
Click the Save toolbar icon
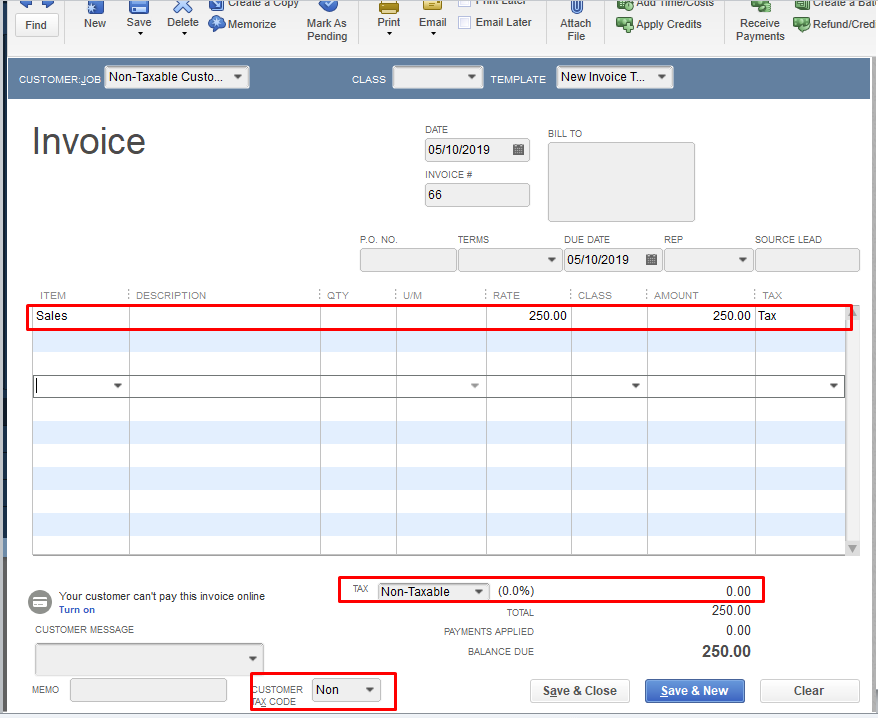tap(139, 9)
